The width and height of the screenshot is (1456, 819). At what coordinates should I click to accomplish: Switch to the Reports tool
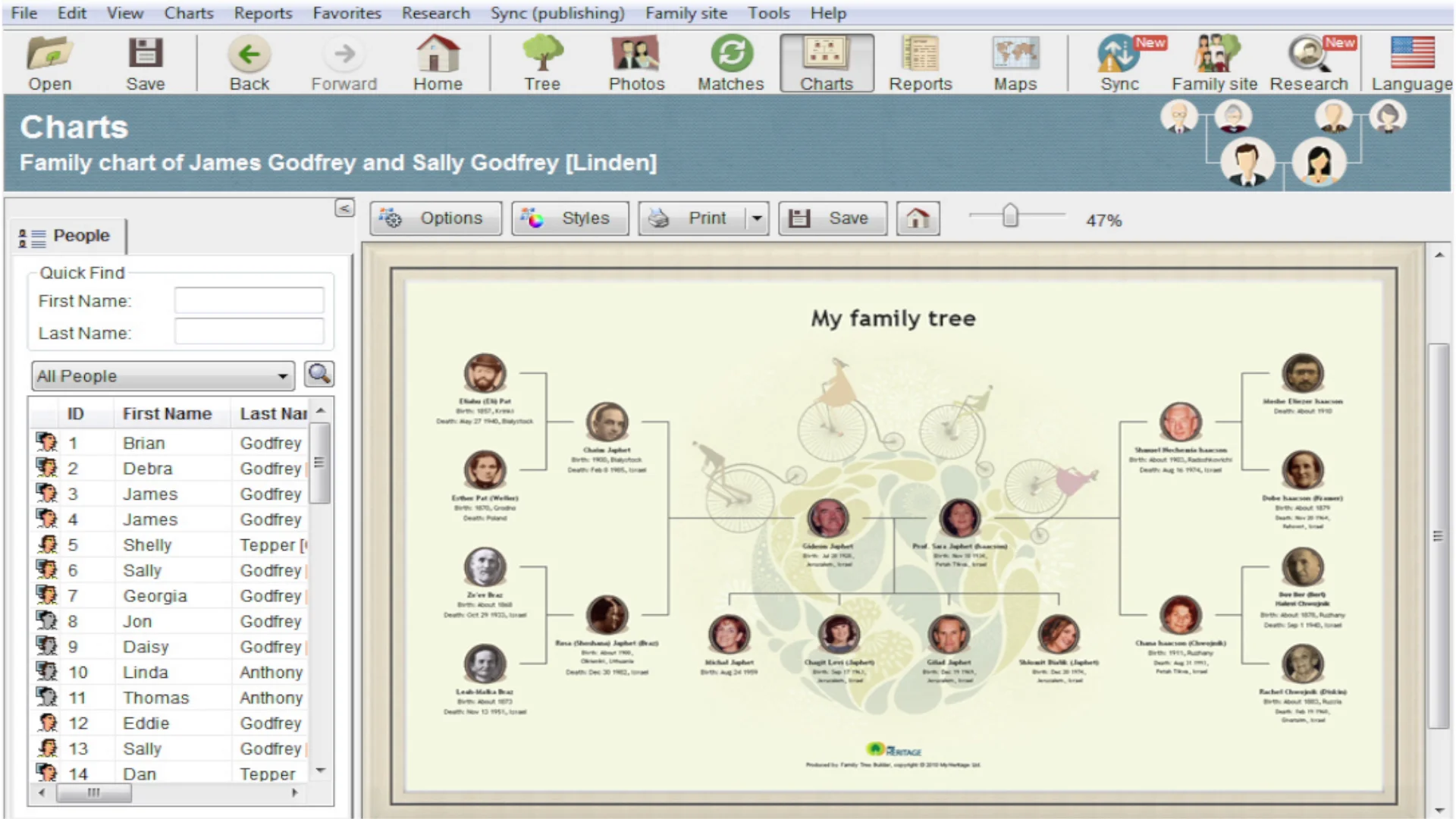(920, 63)
